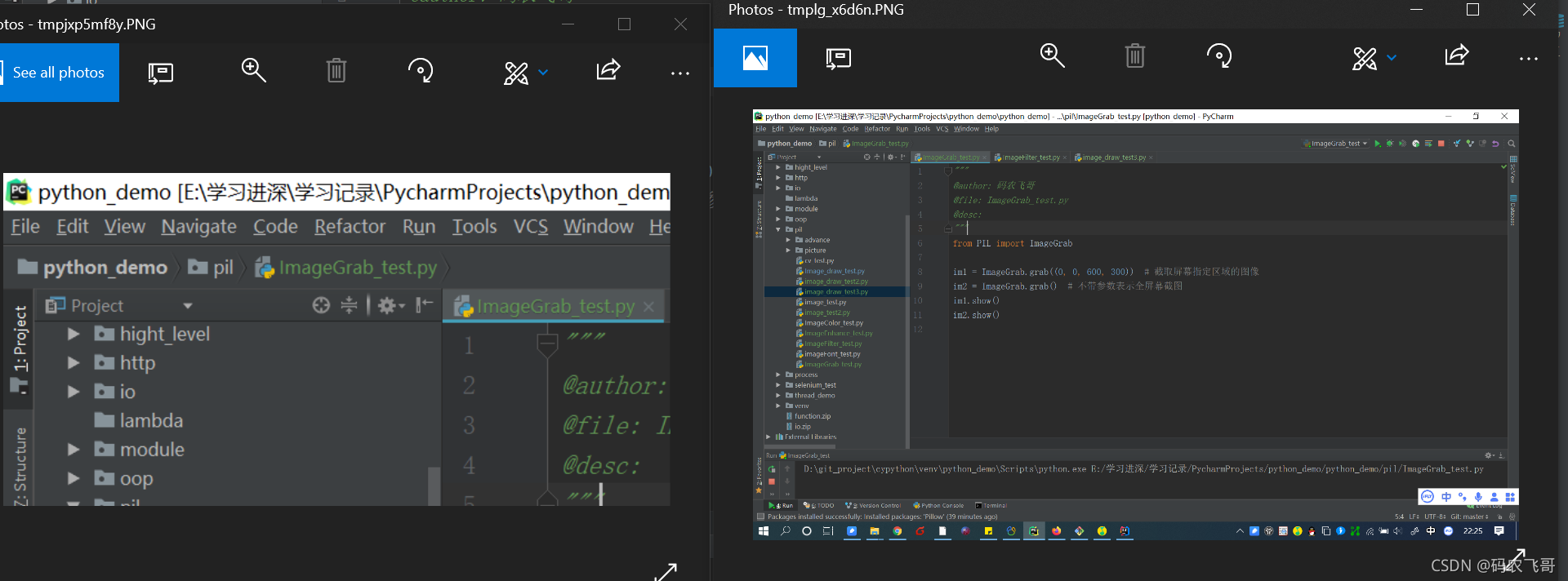1568x581 pixels.
Task: Expand the edit chevron in tmpjxp5mf8y.PNG window
Action: tap(543, 73)
